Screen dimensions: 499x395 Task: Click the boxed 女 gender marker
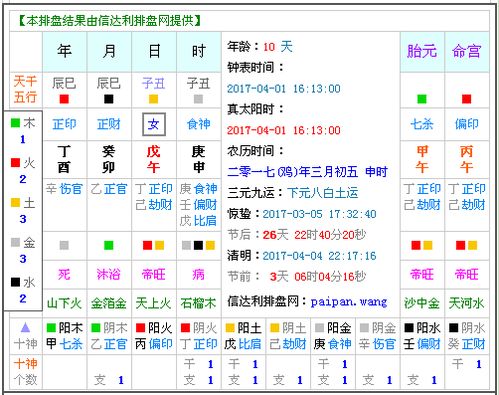(154, 124)
